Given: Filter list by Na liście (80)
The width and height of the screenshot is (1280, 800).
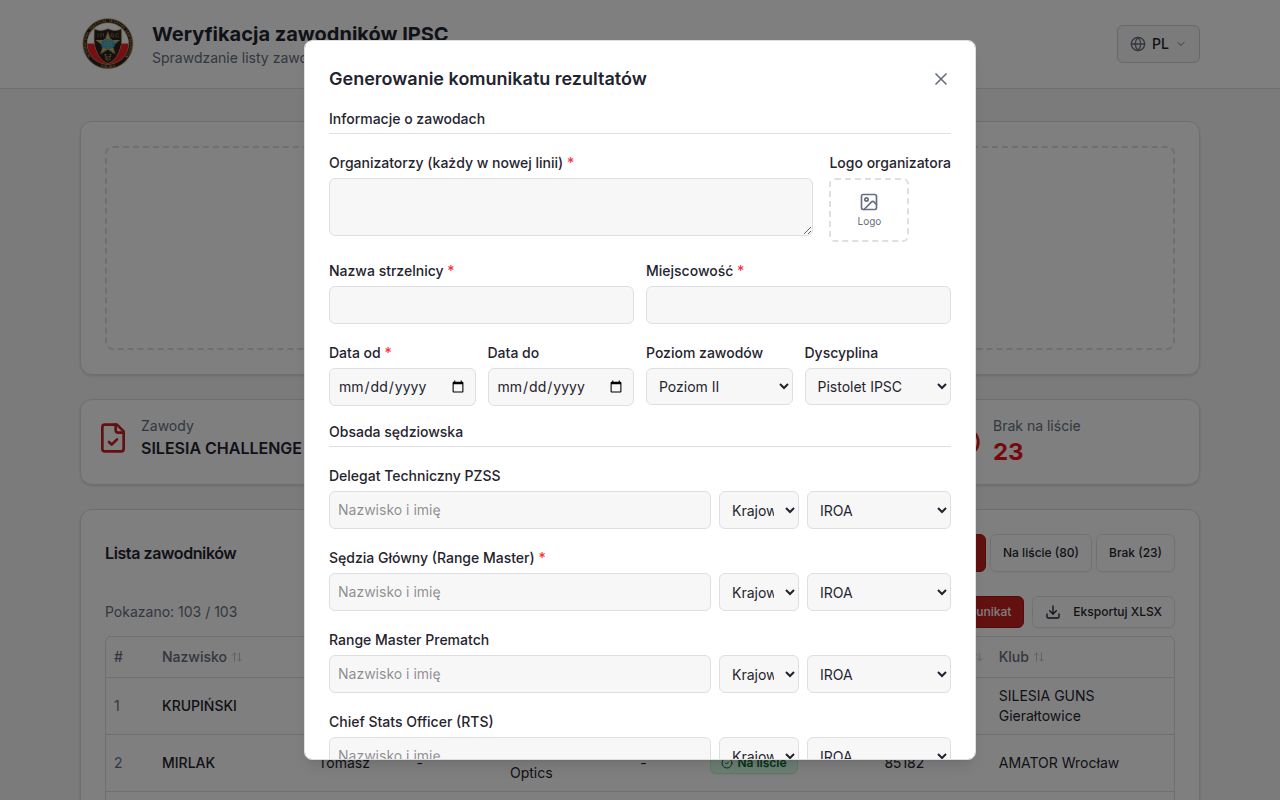Looking at the screenshot, I should point(1040,553).
